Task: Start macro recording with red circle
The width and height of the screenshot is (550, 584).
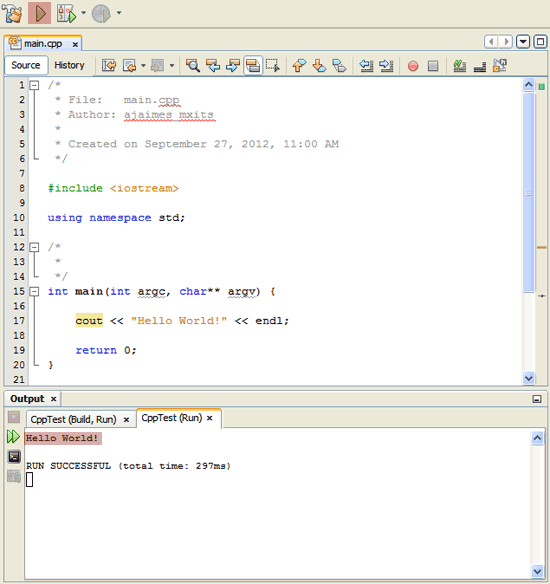Action: point(413,66)
